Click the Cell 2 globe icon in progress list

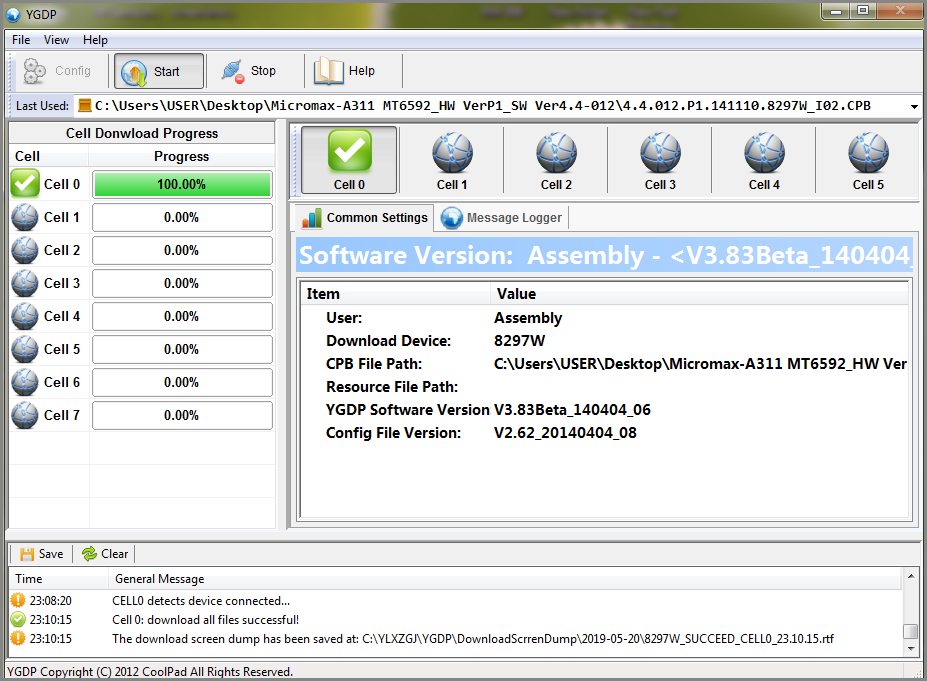(25, 250)
